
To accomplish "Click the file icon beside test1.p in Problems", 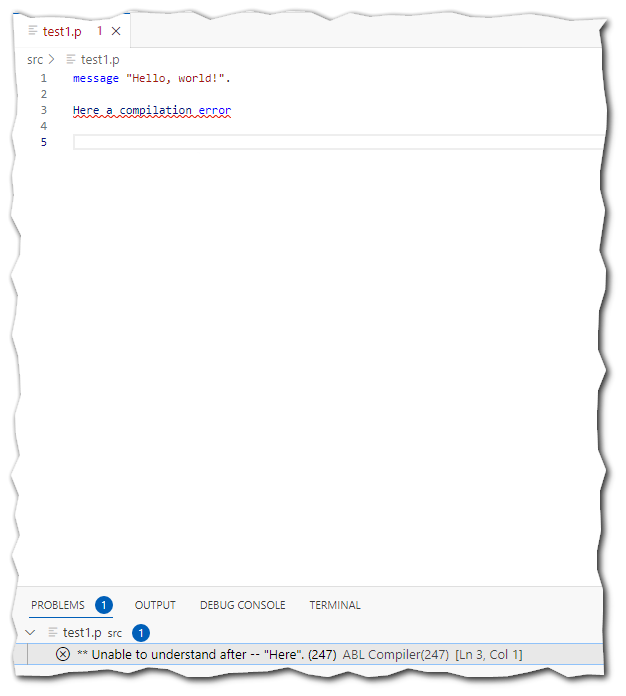I will (52, 632).
